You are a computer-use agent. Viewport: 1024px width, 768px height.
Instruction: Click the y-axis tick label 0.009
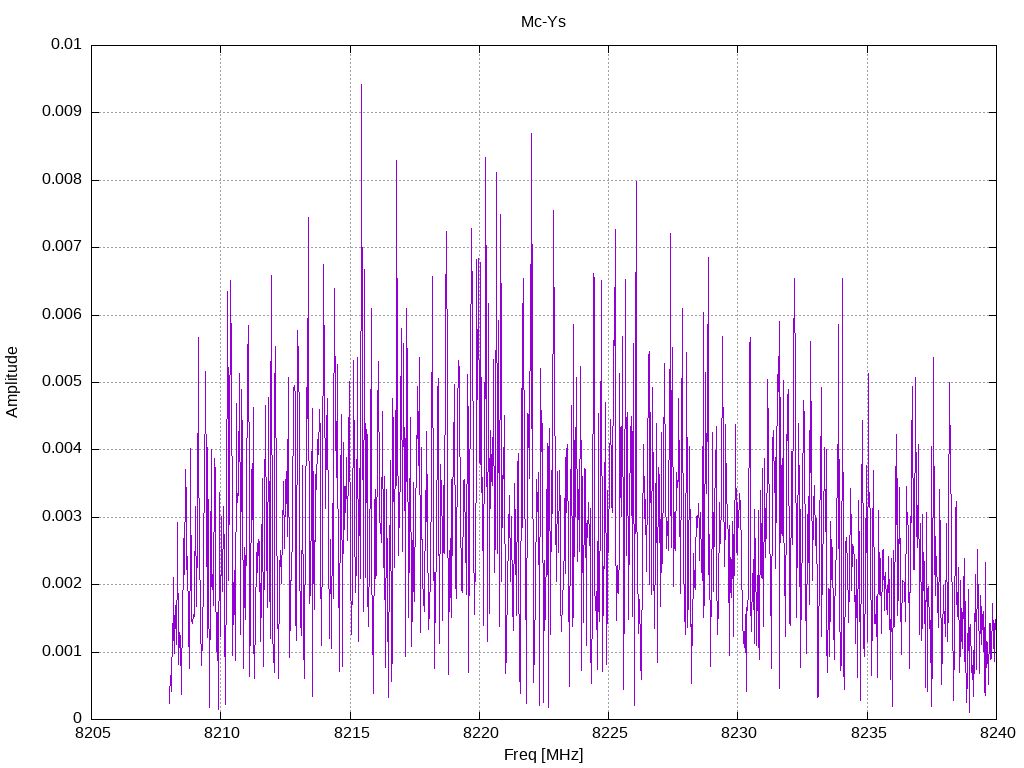pos(62,111)
